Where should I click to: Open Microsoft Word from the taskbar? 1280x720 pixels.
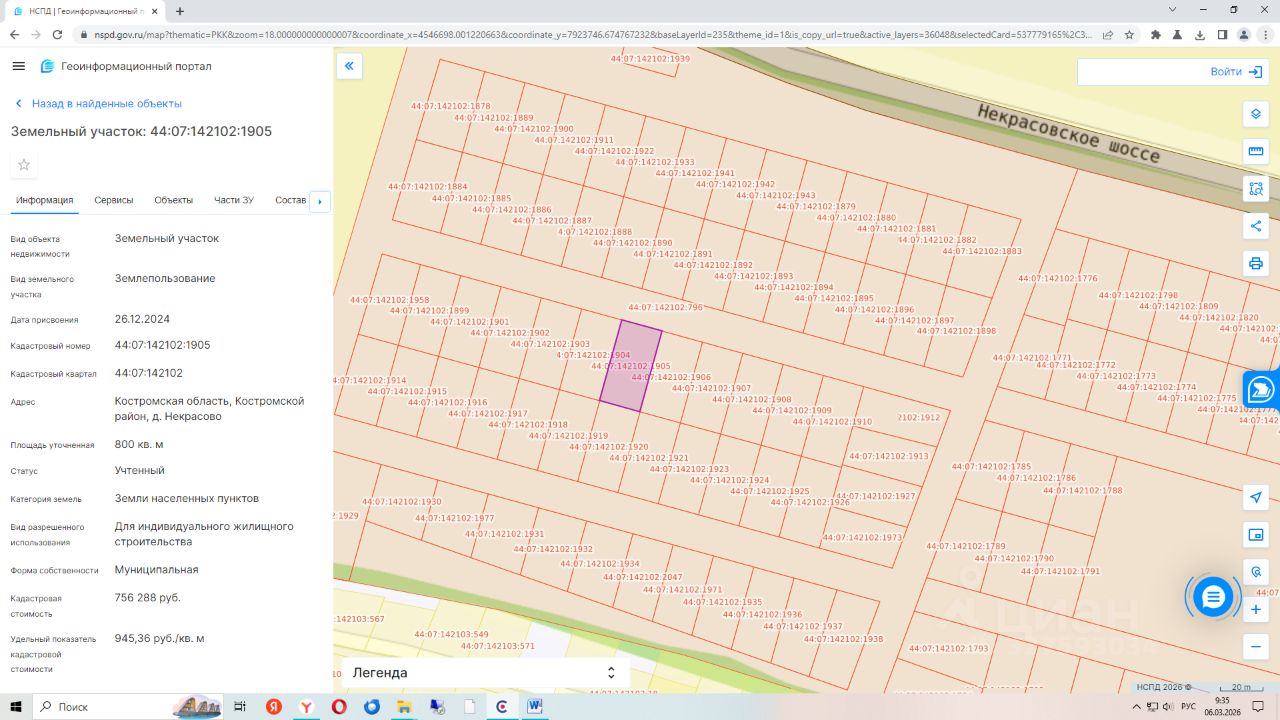(x=535, y=707)
